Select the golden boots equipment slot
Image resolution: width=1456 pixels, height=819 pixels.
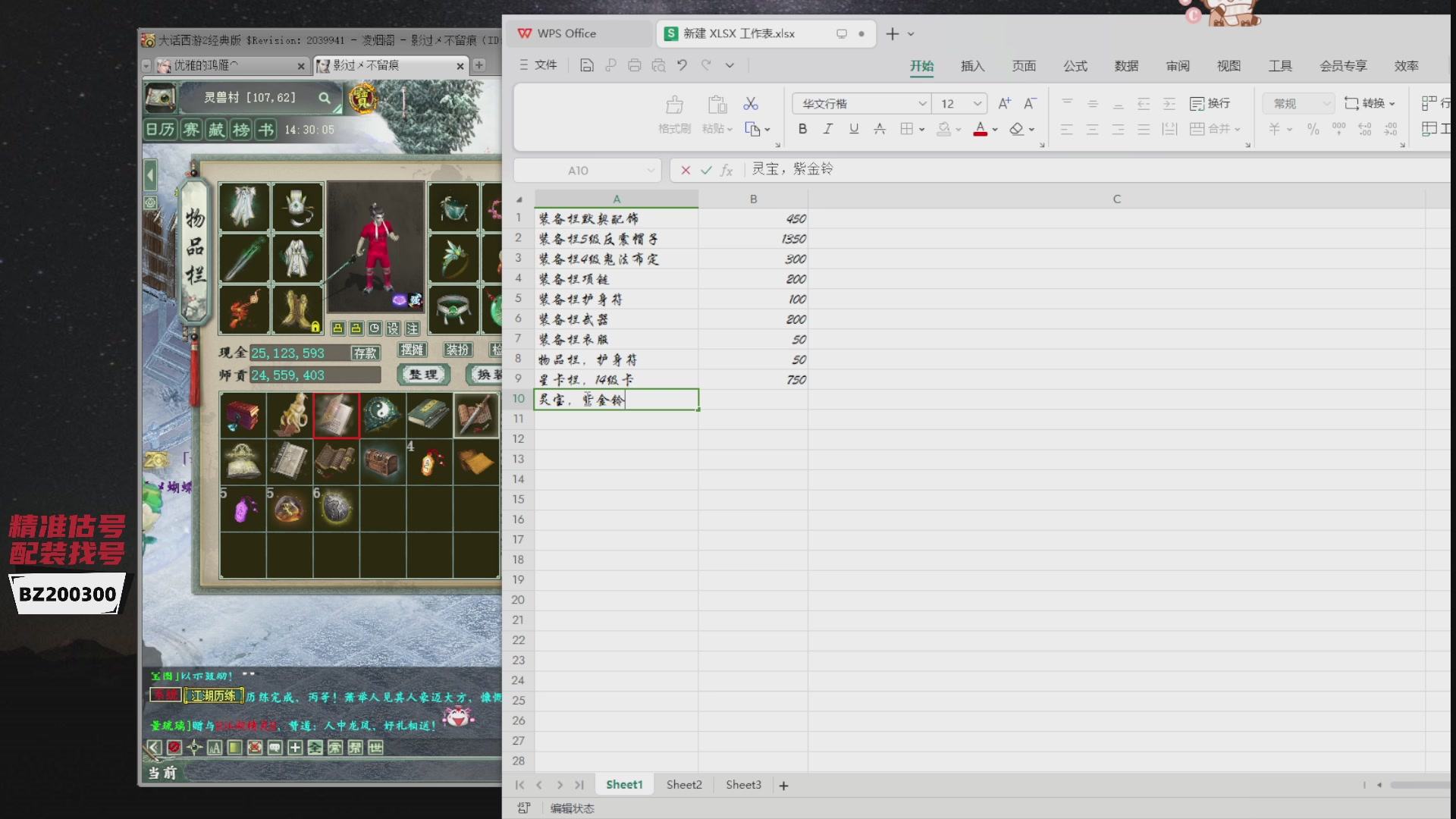pyautogui.click(x=297, y=310)
